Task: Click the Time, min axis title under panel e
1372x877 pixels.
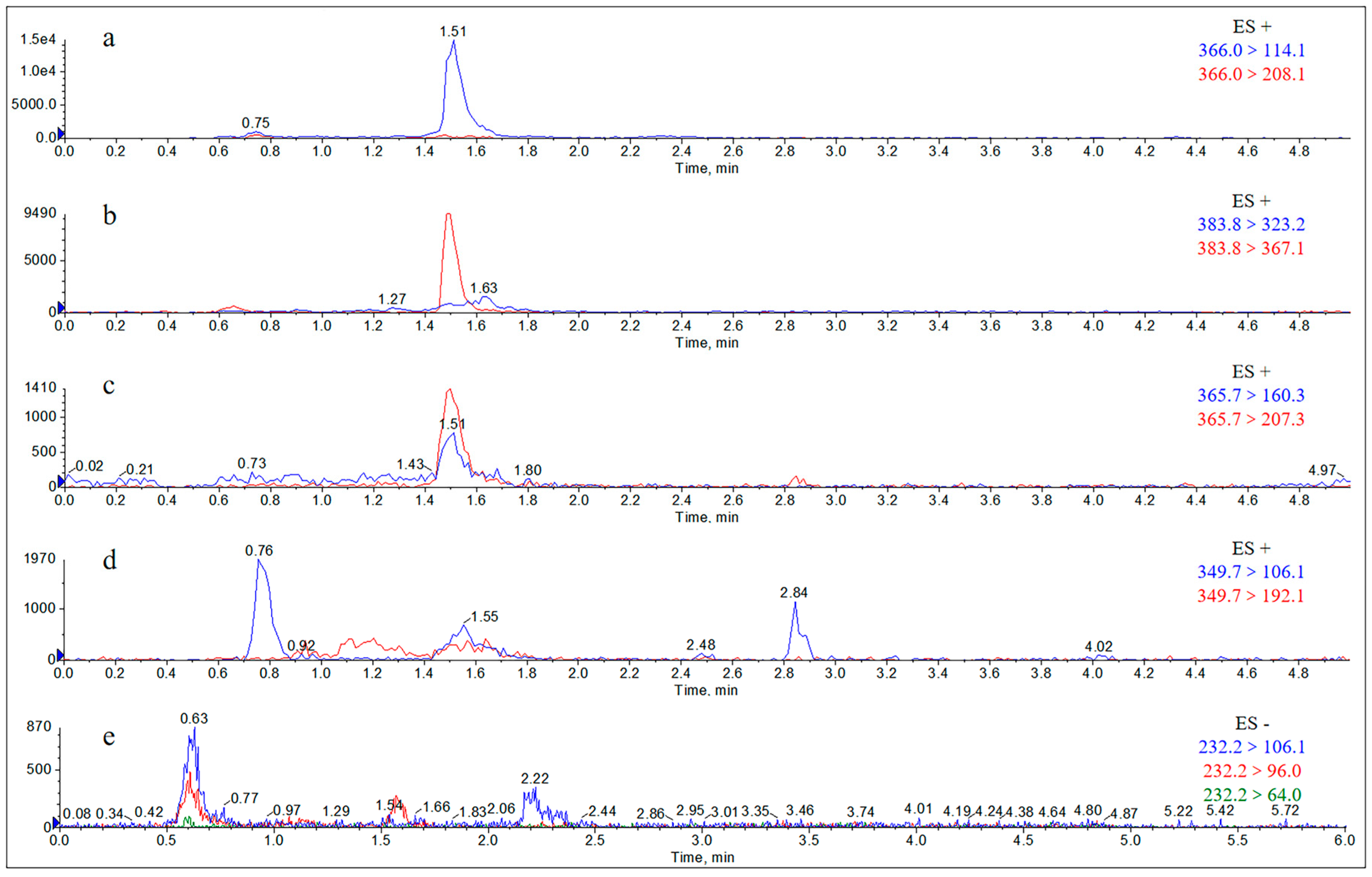Action: click(x=702, y=857)
